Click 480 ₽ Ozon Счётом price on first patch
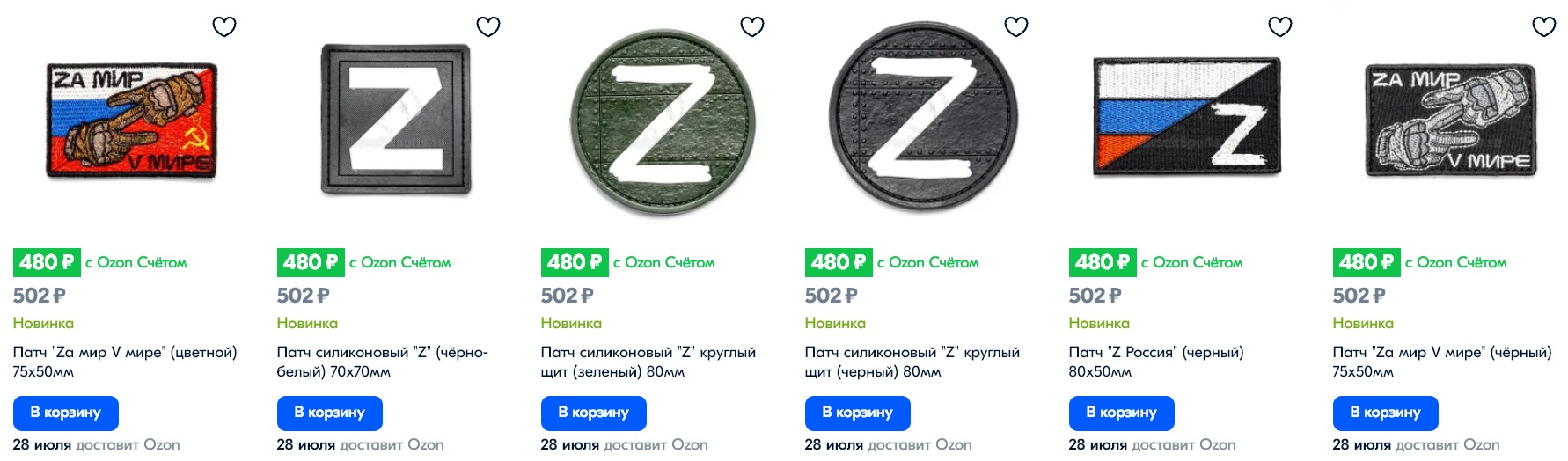The height and width of the screenshot is (461, 1568). tap(100, 262)
